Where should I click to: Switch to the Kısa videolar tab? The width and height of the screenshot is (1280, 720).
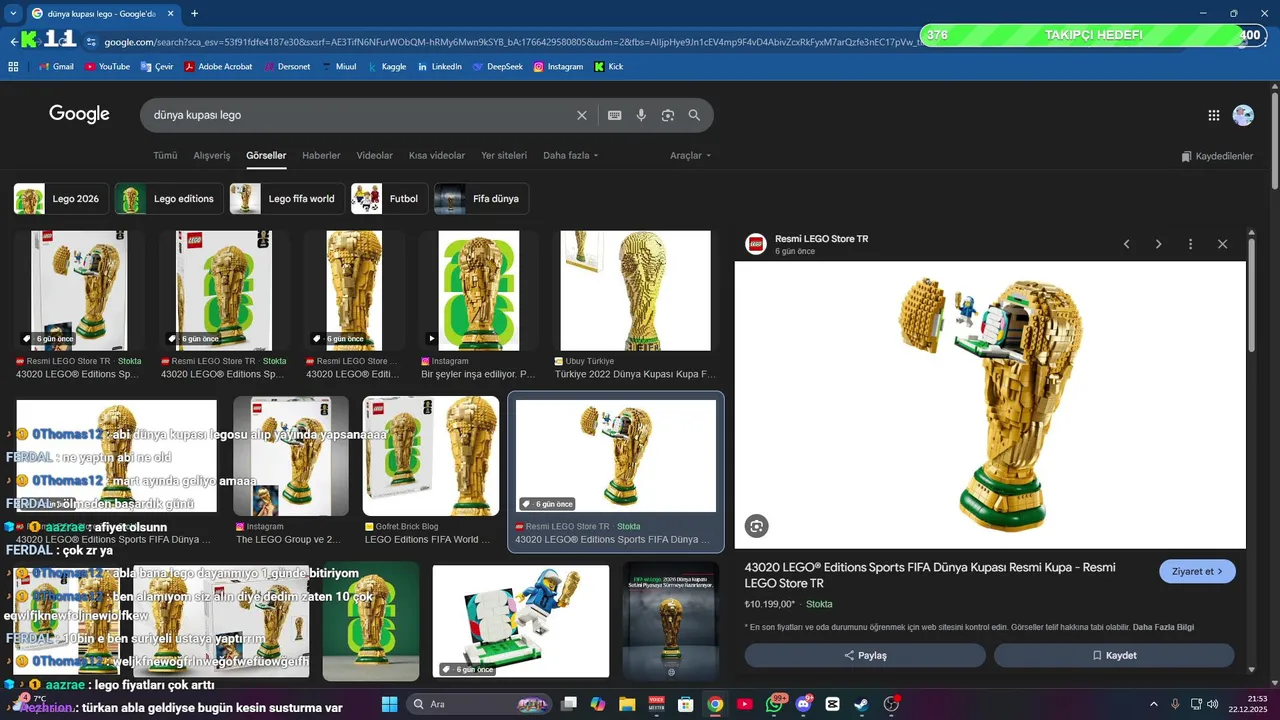[x=437, y=156]
